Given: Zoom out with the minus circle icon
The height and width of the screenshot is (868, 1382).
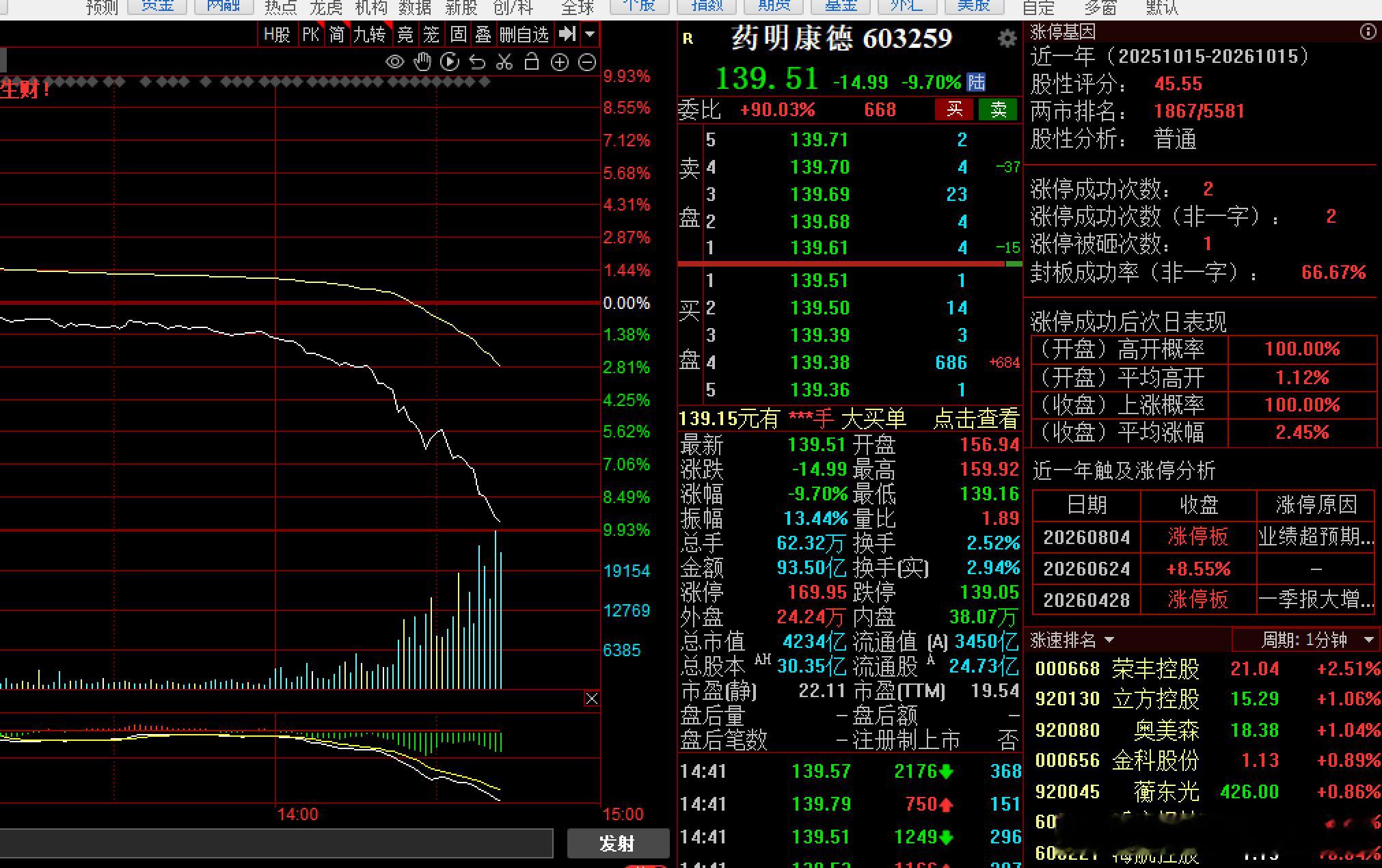Looking at the screenshot, I should tap(587, 63).
